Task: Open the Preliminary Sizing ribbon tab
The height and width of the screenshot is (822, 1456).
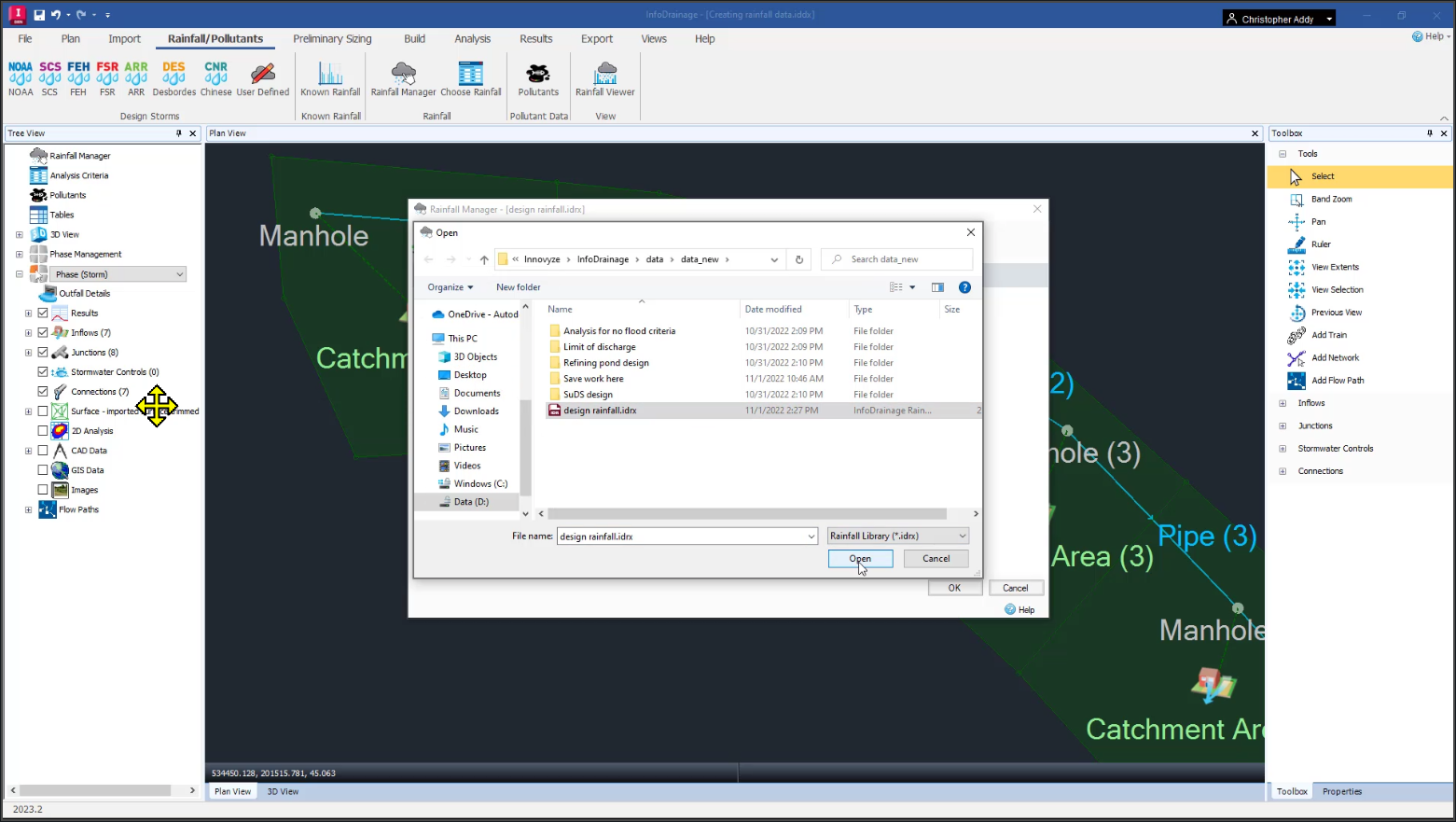Action: click(x=332, y=39)
